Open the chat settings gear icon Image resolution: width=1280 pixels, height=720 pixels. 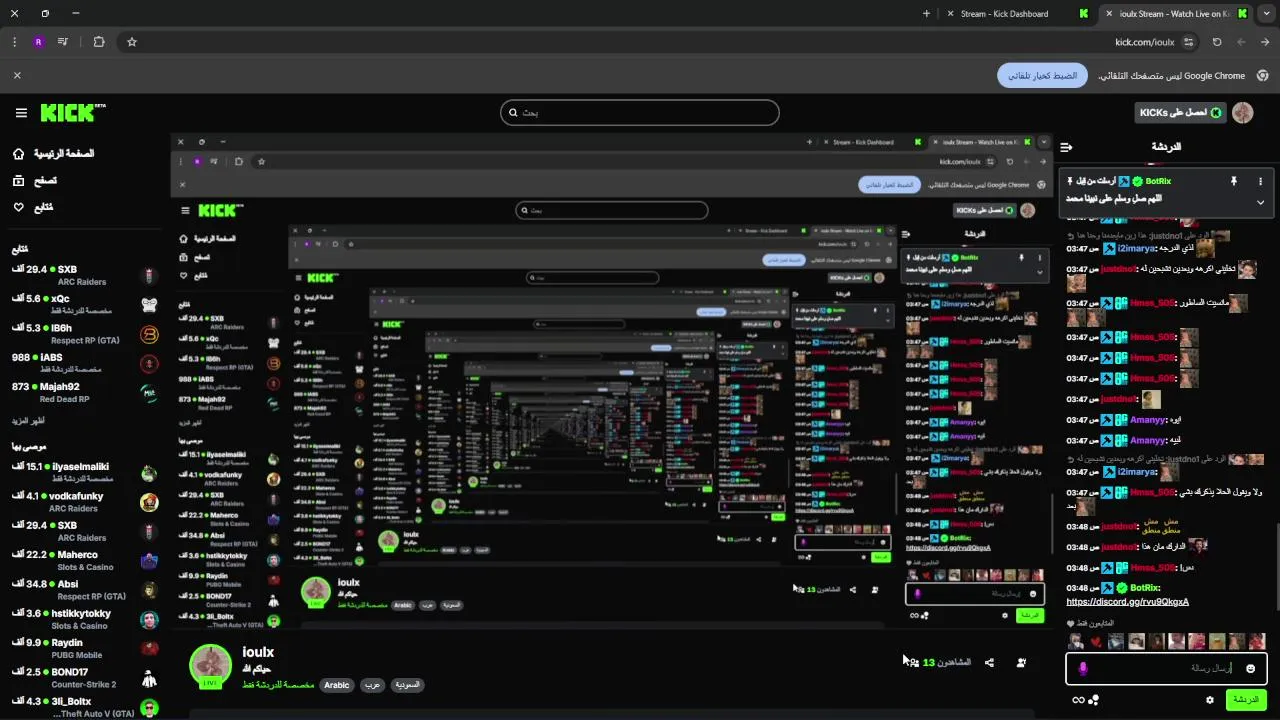[1209, 700]
